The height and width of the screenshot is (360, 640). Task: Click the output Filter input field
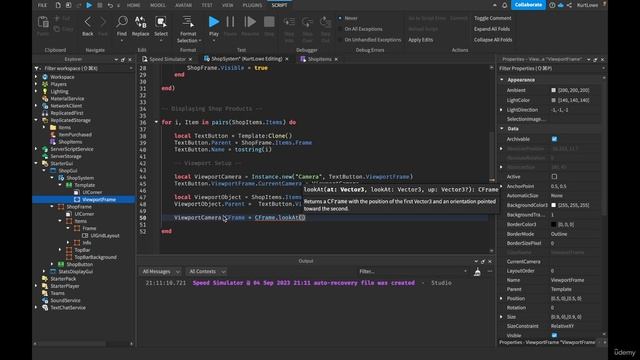(412, 271)
